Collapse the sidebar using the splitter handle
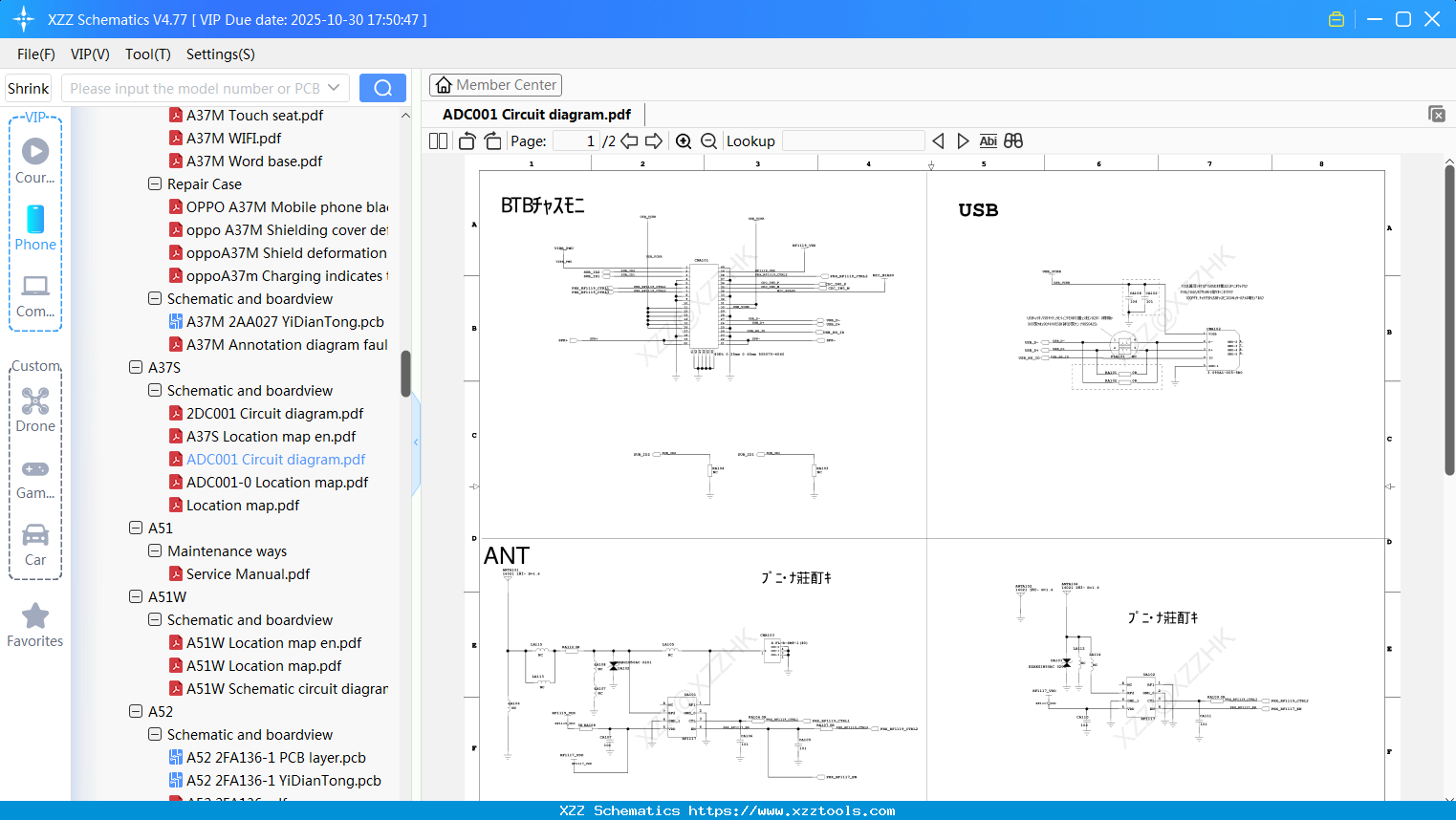Viewport: 1456px width, 820px height. [x=416, y=442]
